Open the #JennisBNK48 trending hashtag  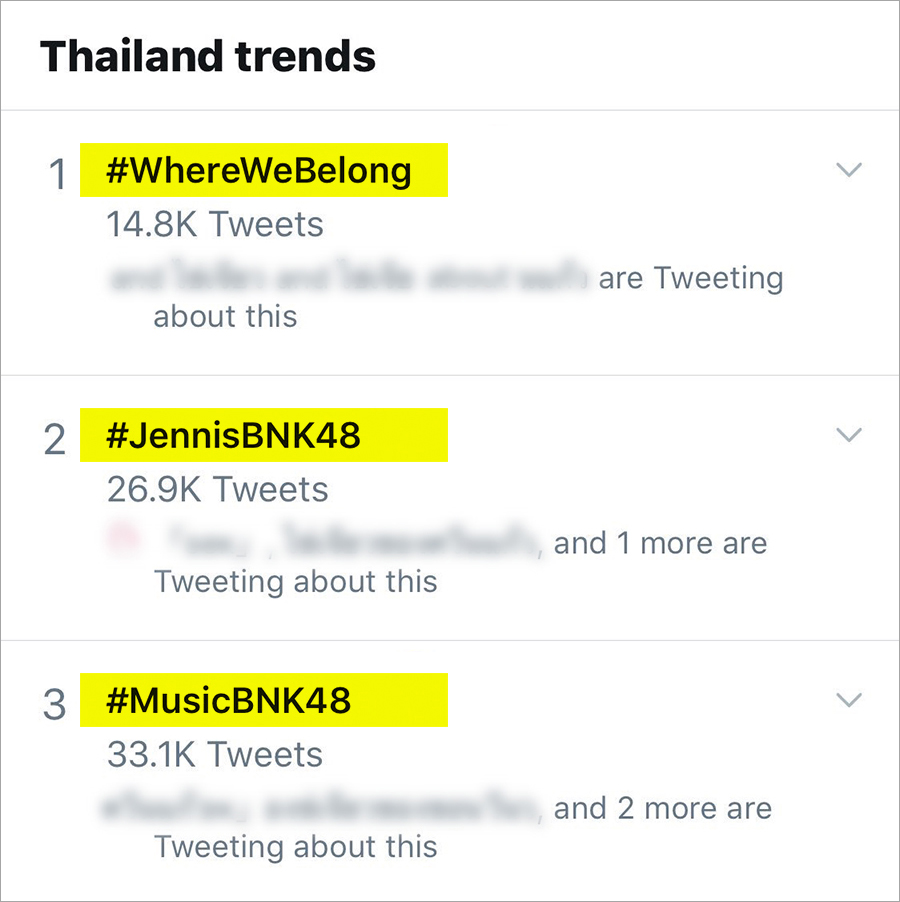coord(234,436)
